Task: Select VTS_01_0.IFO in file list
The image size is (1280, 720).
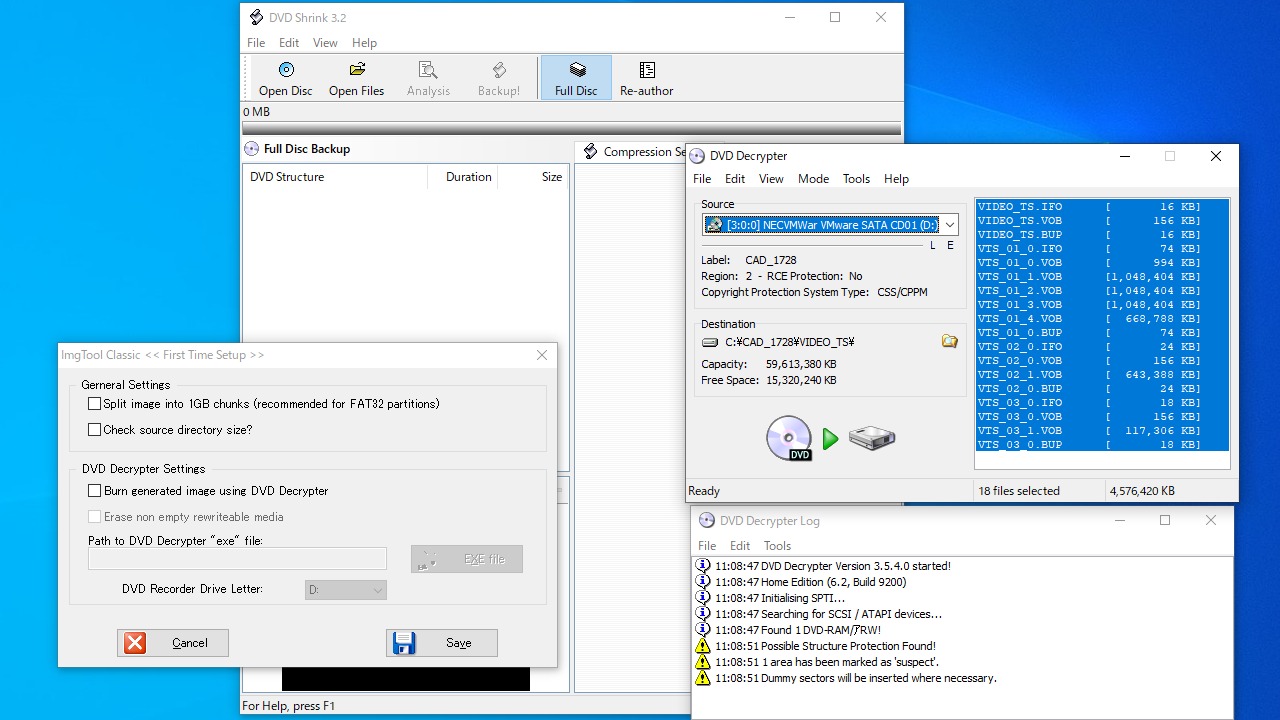Action: tap(1102, 249)
